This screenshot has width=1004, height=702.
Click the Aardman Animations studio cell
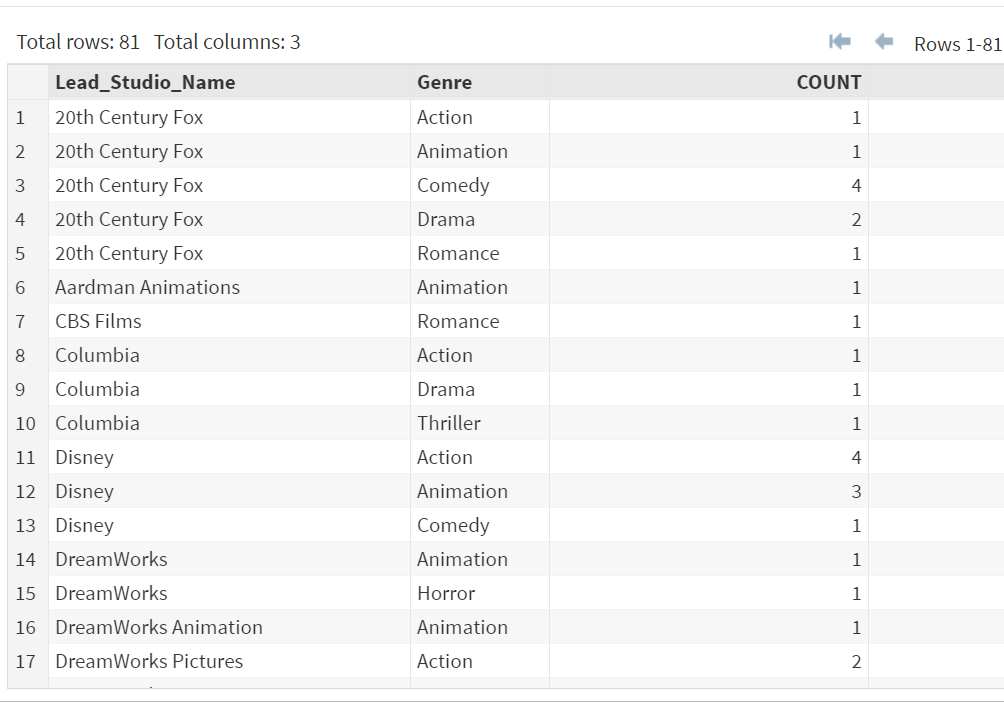click(x=147, y=288)
